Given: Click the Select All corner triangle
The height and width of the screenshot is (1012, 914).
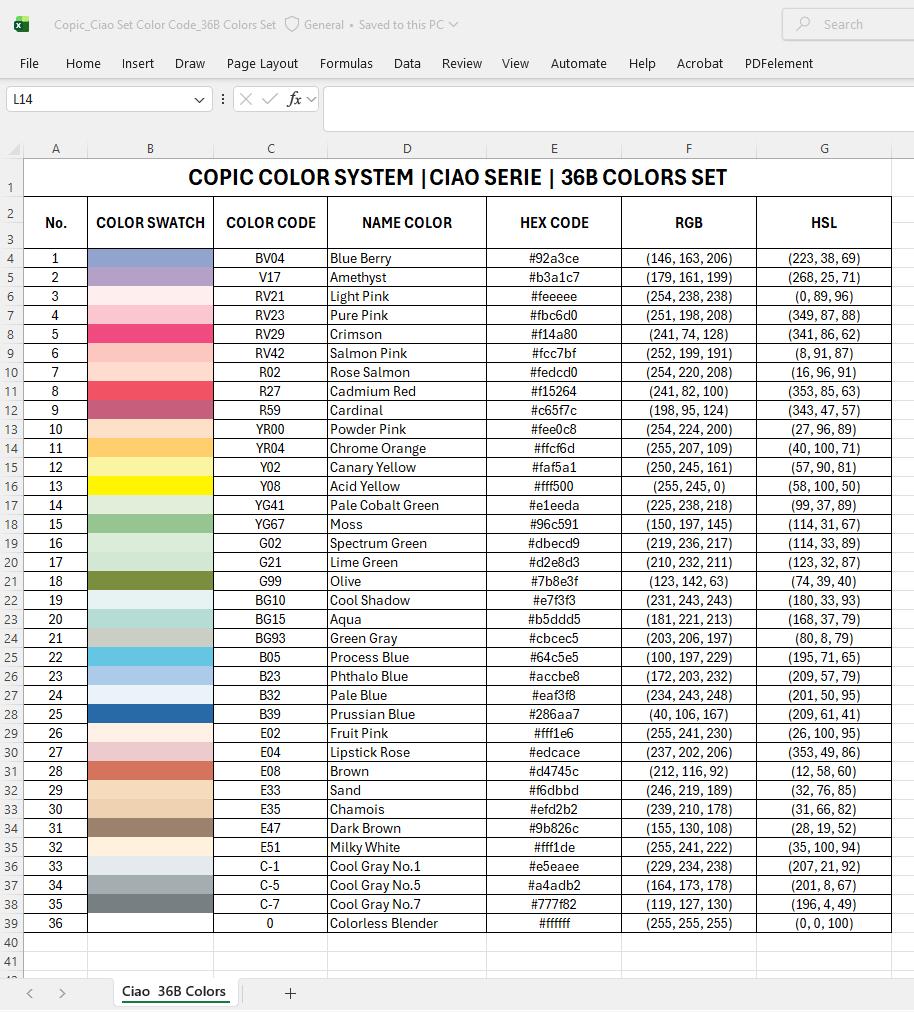Looking at the screenshot, I should click(14, 150).
